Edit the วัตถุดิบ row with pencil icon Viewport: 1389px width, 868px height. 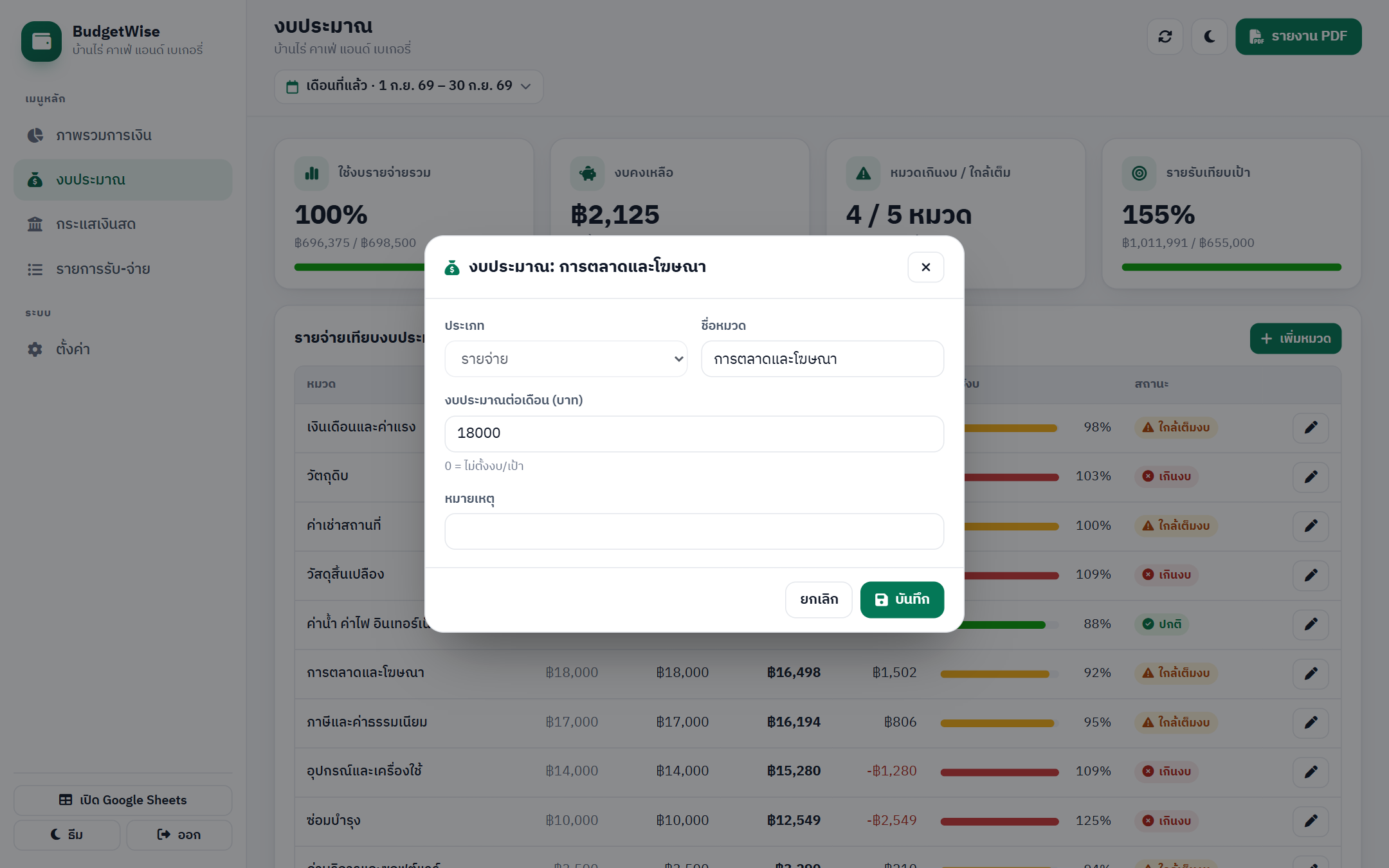point(1311,477)
